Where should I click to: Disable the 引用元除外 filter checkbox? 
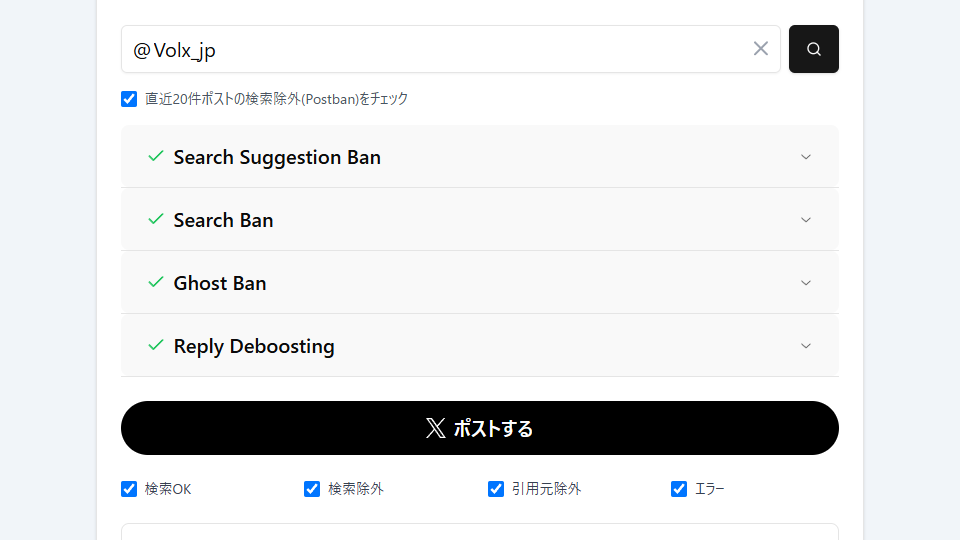[495, 489]
